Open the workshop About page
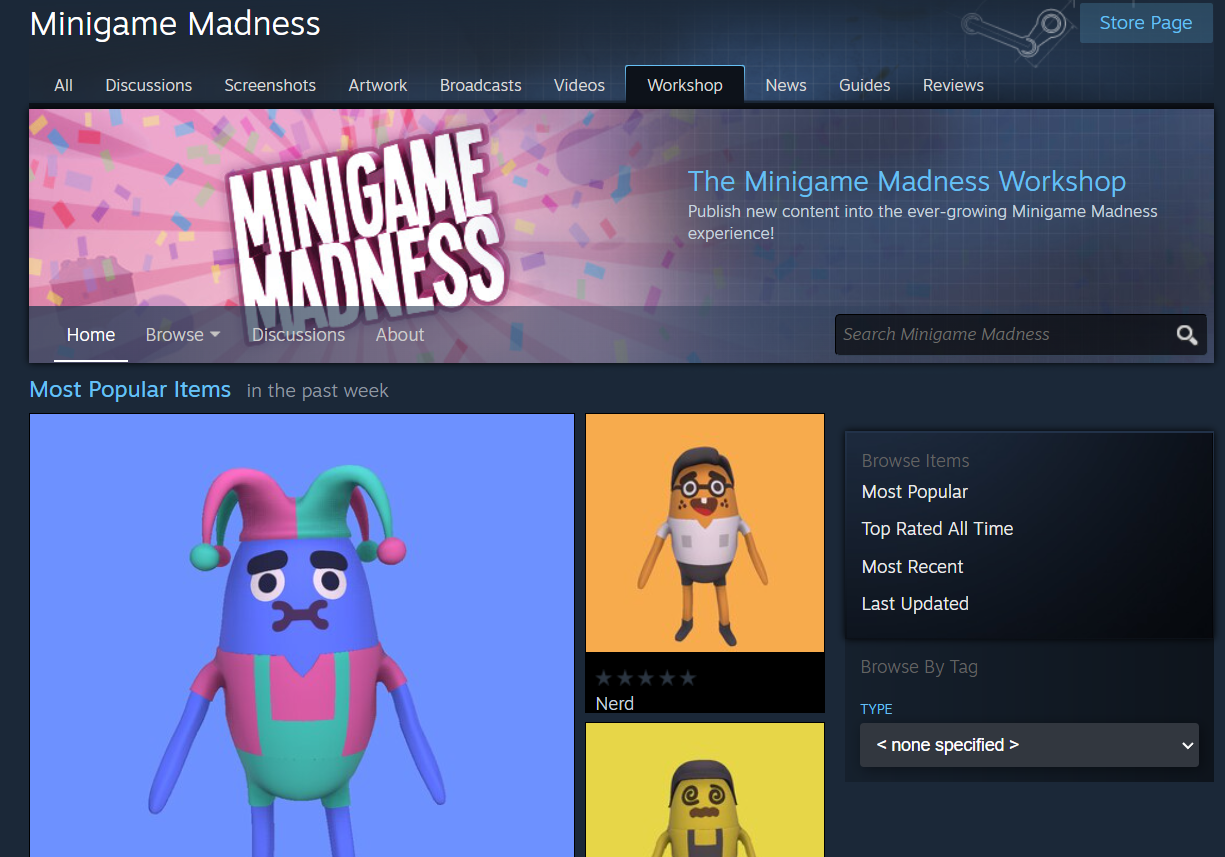The image size is (1225, 857). (400, 335)
